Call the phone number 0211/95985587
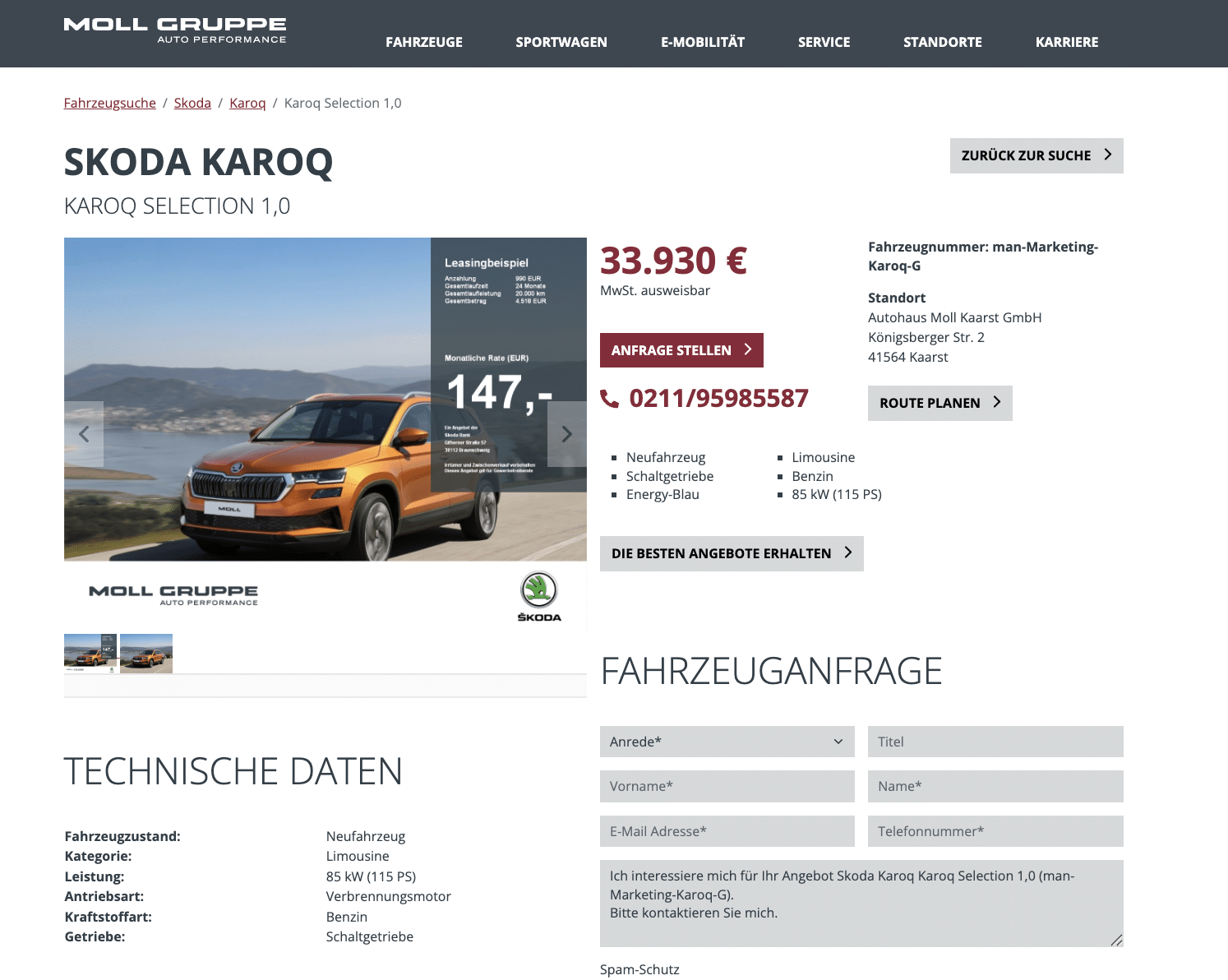 [719, 398]
